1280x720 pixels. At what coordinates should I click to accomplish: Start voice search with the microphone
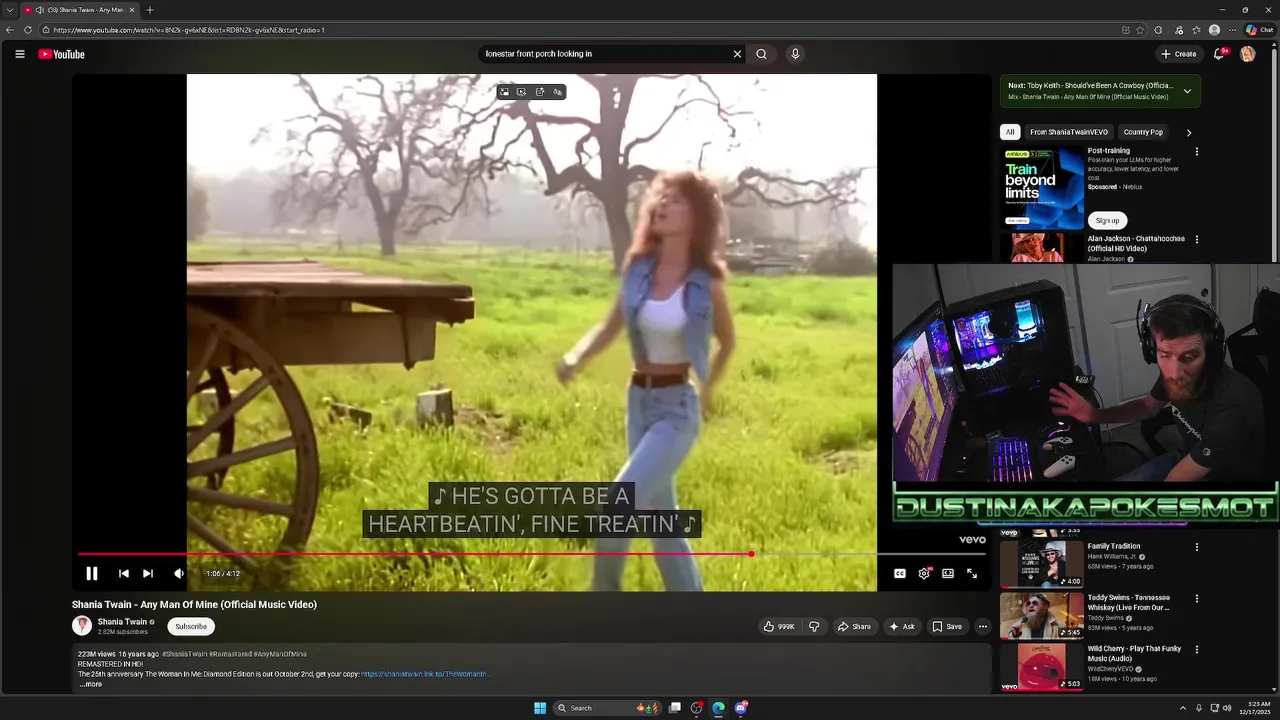(795, 54)
